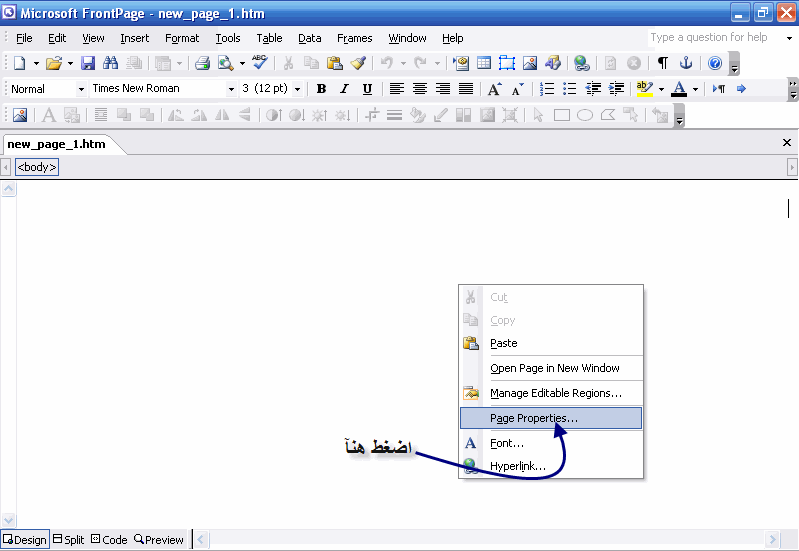Increase indent of paragraph
This screenshot has width=799, height=551.
click(617, 89)
